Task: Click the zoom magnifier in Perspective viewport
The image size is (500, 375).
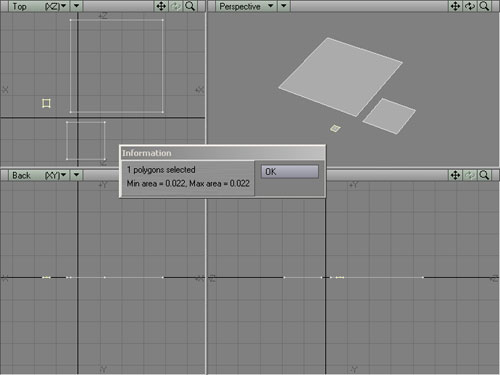Action: 484,6
